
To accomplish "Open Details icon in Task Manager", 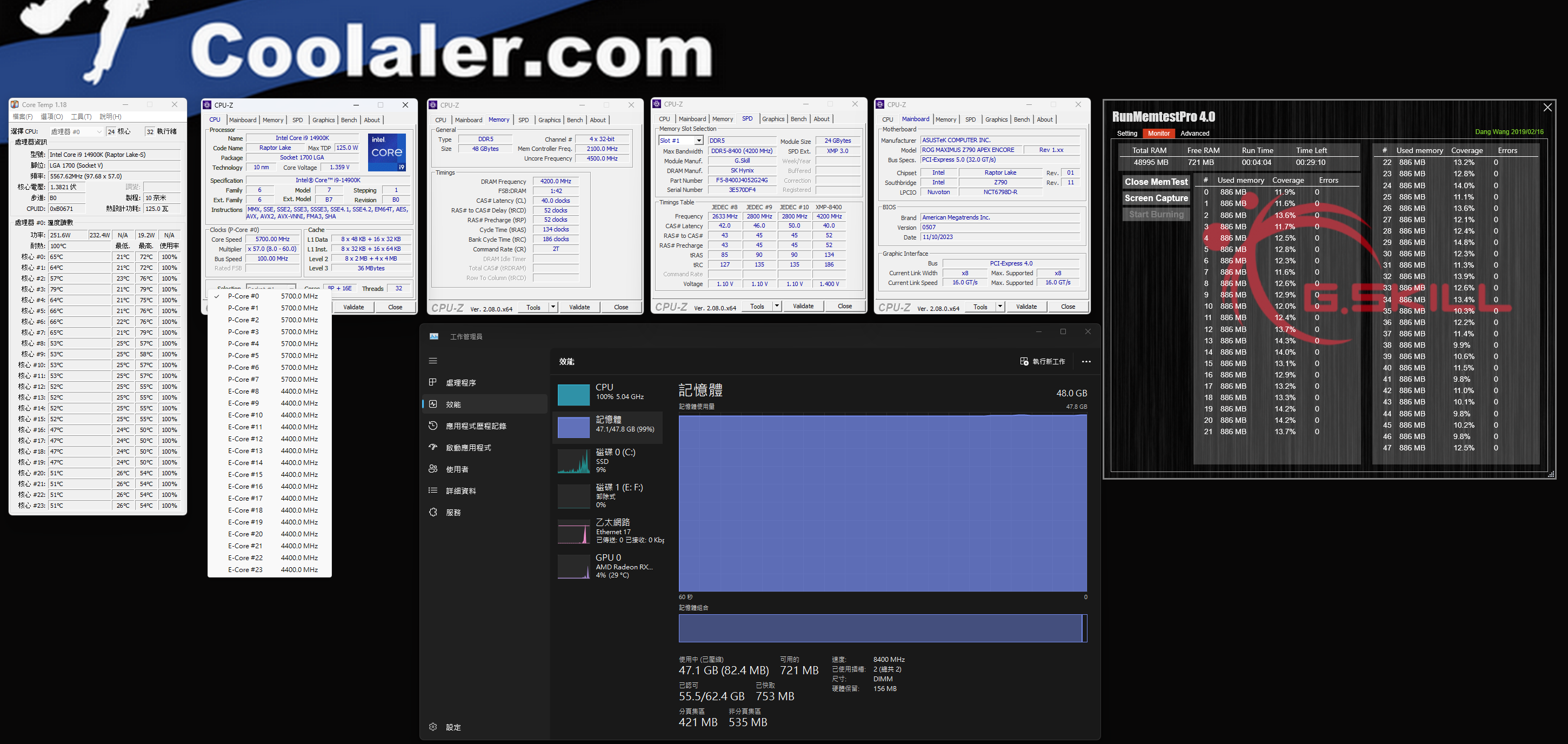I will tap(433, 490).
